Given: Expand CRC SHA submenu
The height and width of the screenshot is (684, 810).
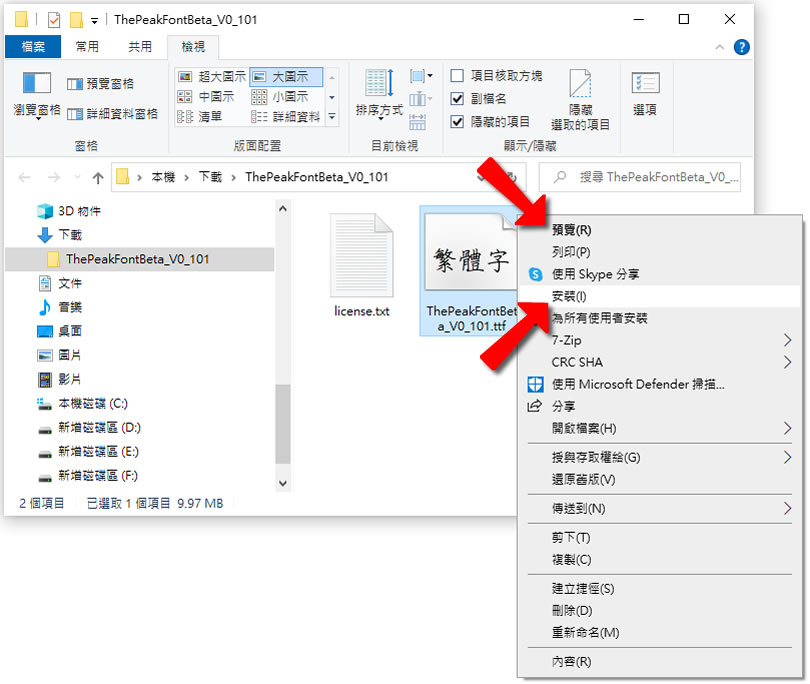Looking at the screenshot, I should coord(659,363).
